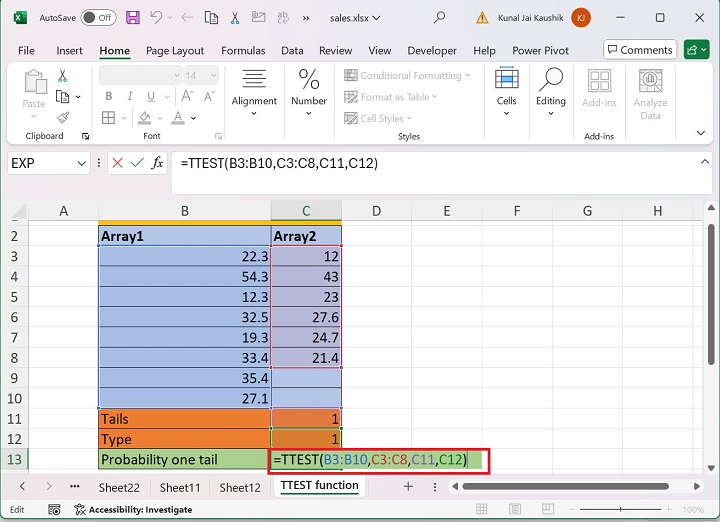
Task: Switch to the Sheet11 worksheet tab
Action: click(x=180, y=487)
